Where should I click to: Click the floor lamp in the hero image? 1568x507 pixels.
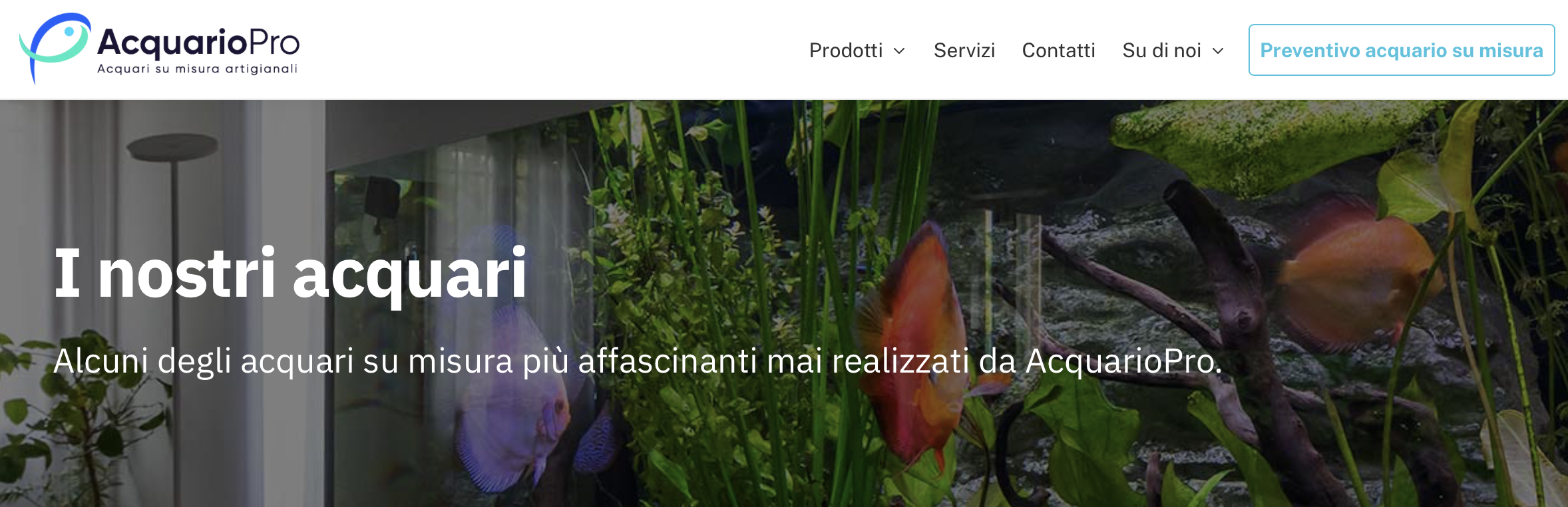tap(174, 266)
